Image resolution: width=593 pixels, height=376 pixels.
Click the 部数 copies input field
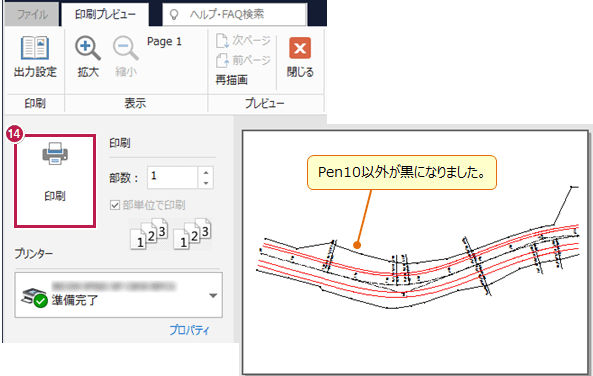173,177
